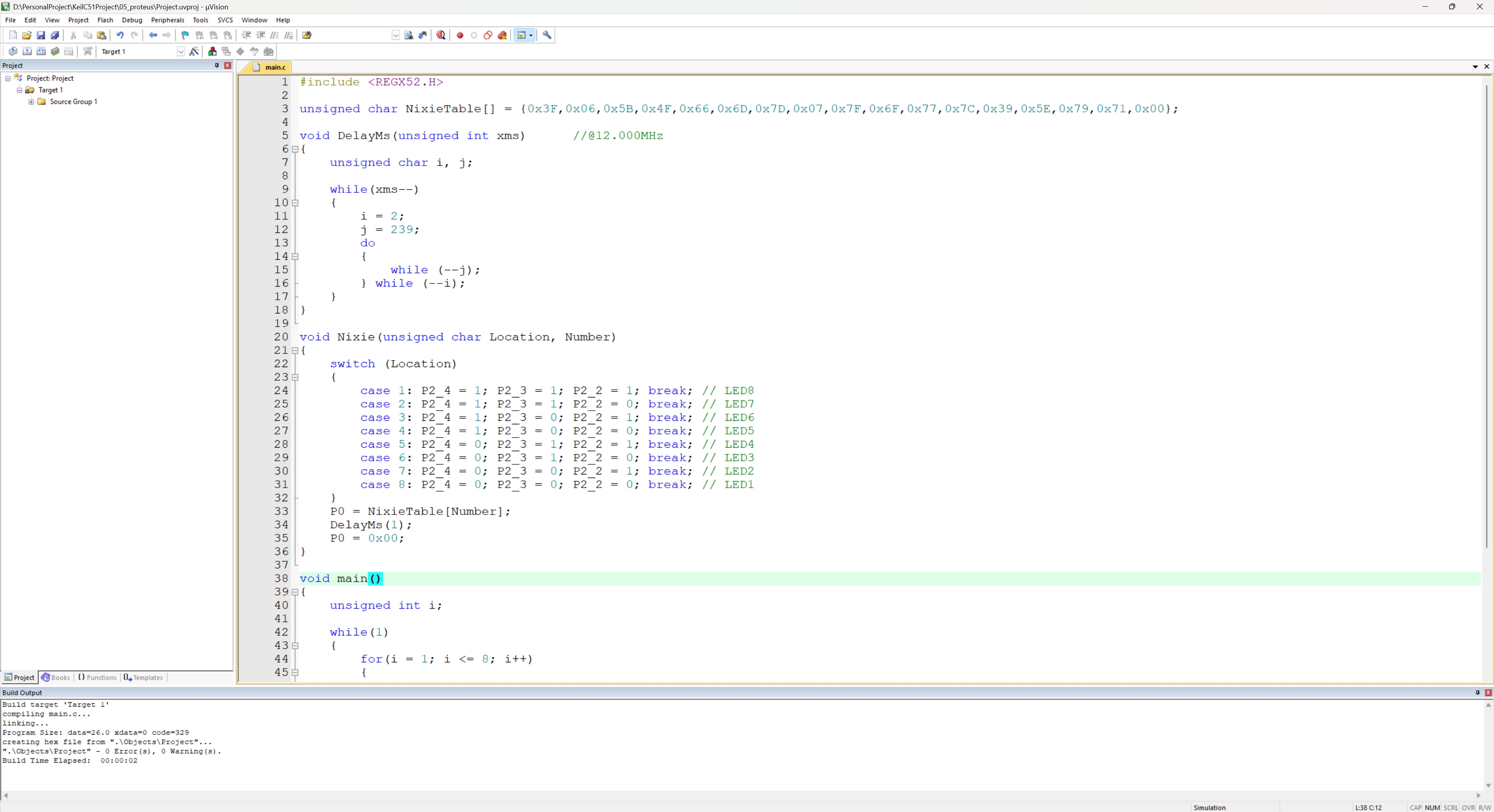Viewport: 1494px width, 812px height.
Task: Collapse code fold at line 21
Action: click(x=295, y=350)
